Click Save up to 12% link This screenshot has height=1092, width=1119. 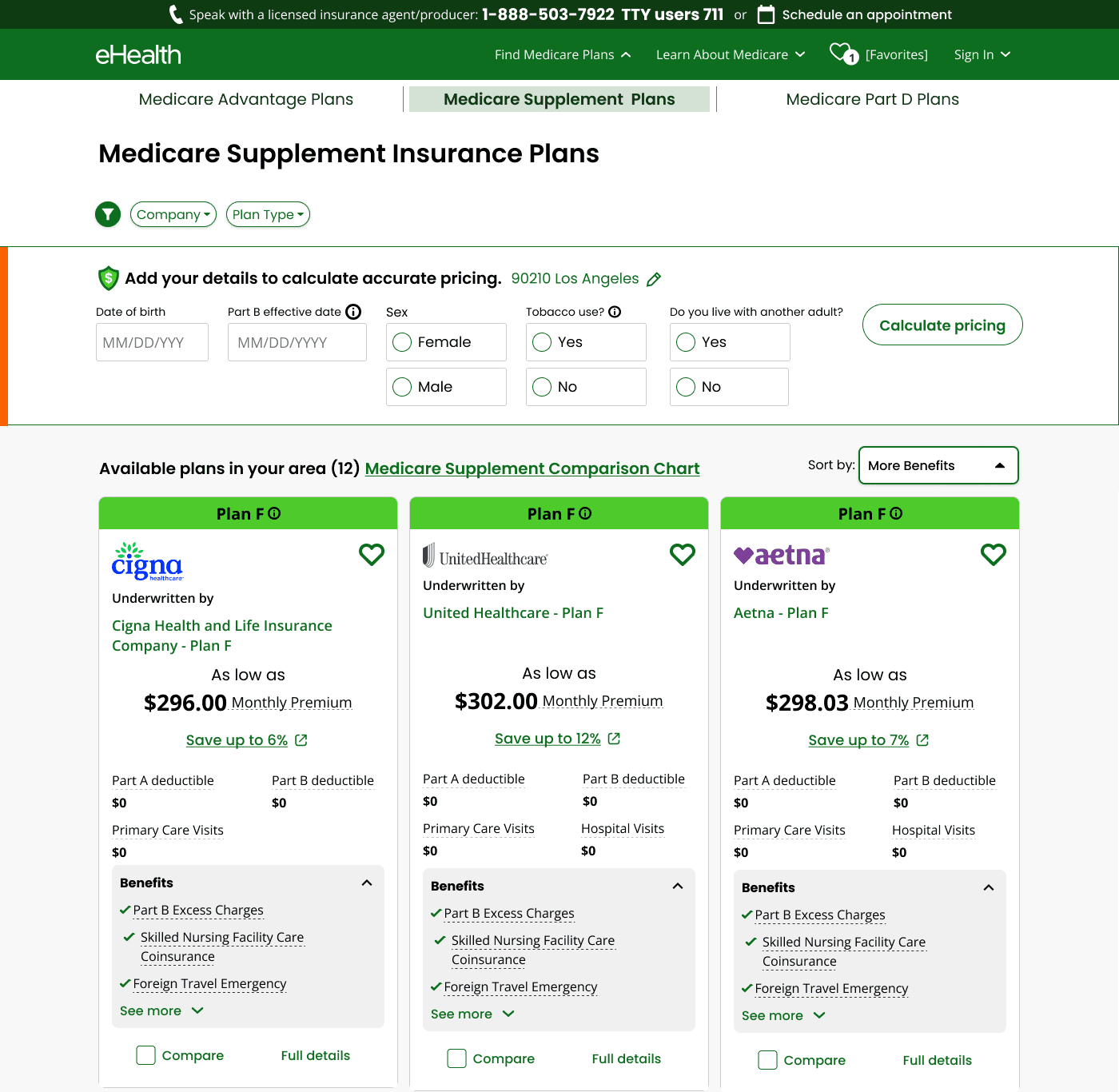tap(548, 739)
